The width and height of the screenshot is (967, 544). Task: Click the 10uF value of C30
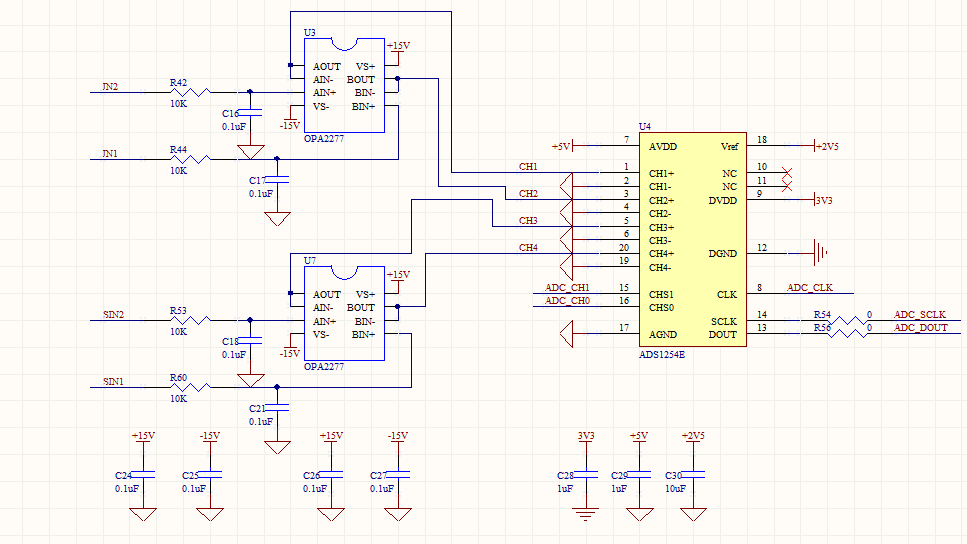675,488
